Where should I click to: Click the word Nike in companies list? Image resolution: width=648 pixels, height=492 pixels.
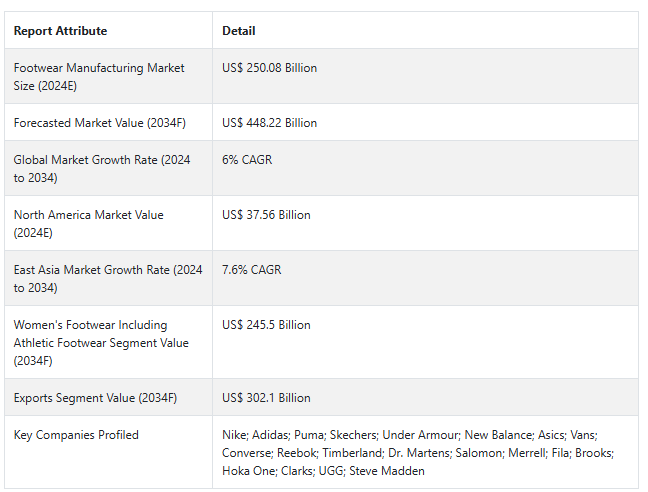[234, 435]
